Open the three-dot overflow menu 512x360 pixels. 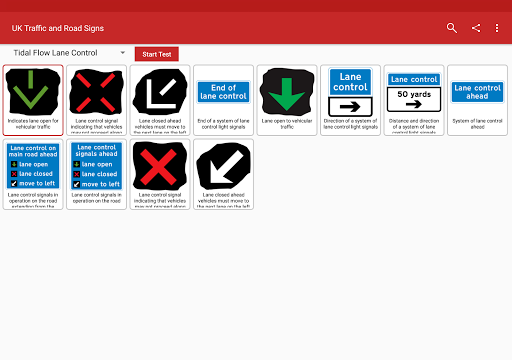[497, 28]
